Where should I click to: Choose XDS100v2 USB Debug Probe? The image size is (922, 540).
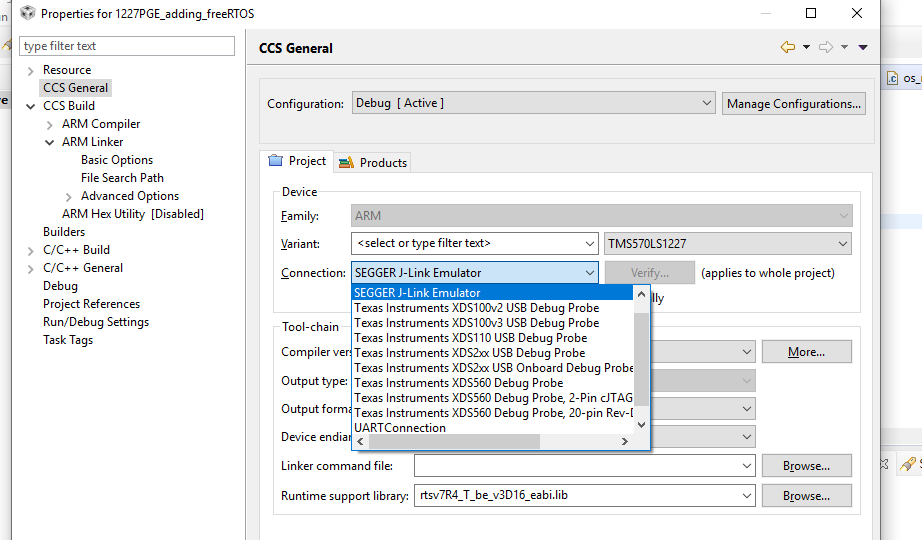(x=493, y=308)
